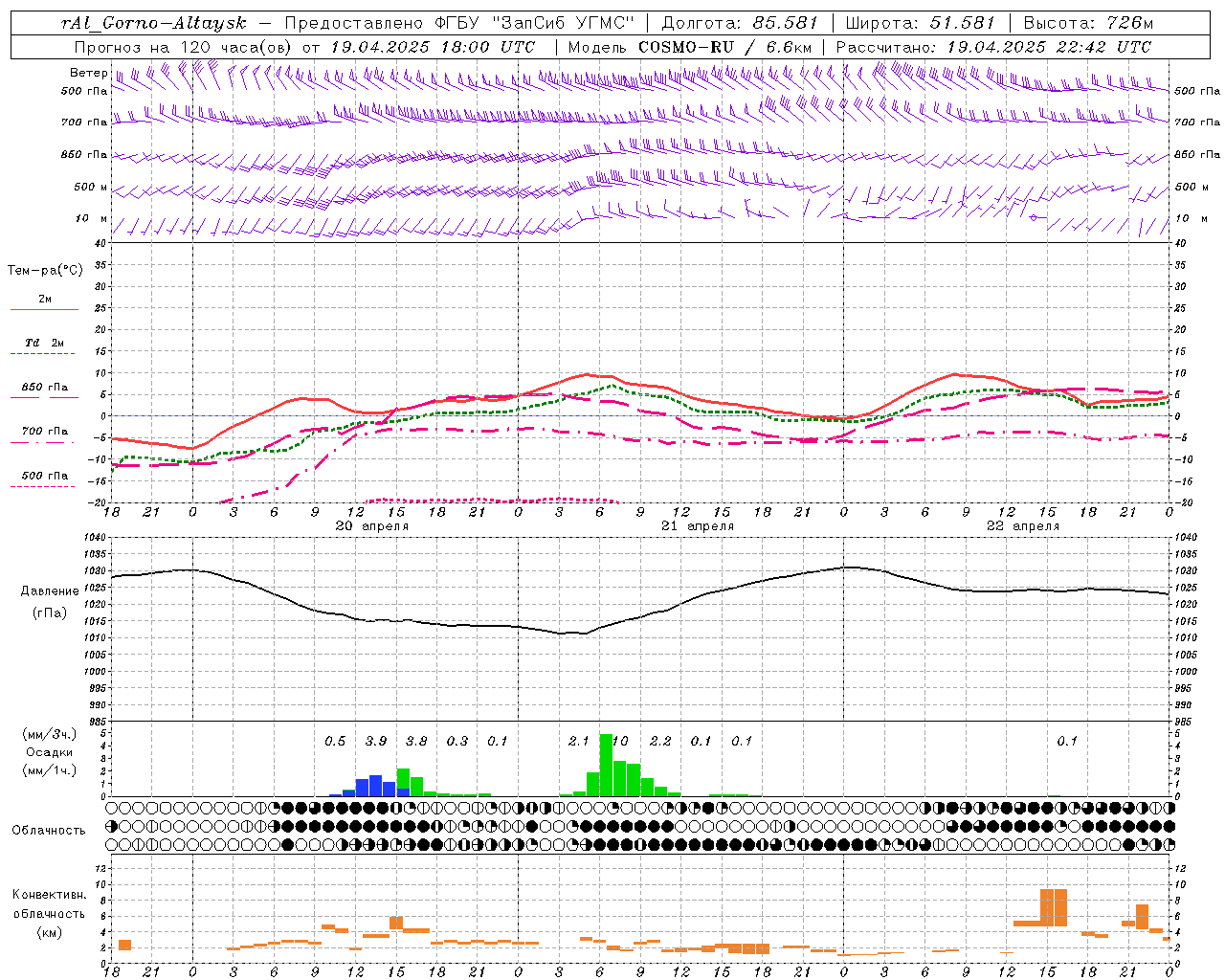Screen dimensions: 1225x980
Task: Click the '3.9' precipitation amount value
Action: click(x=376, y=741)
